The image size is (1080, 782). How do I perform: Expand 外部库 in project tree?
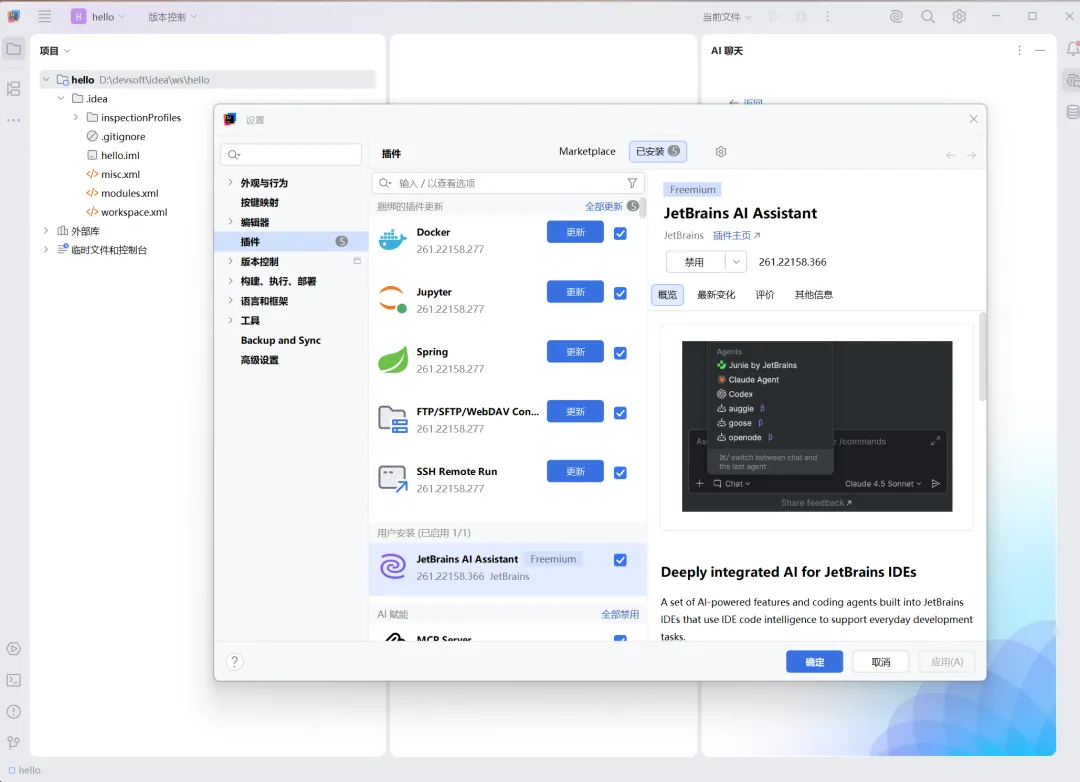45,230
